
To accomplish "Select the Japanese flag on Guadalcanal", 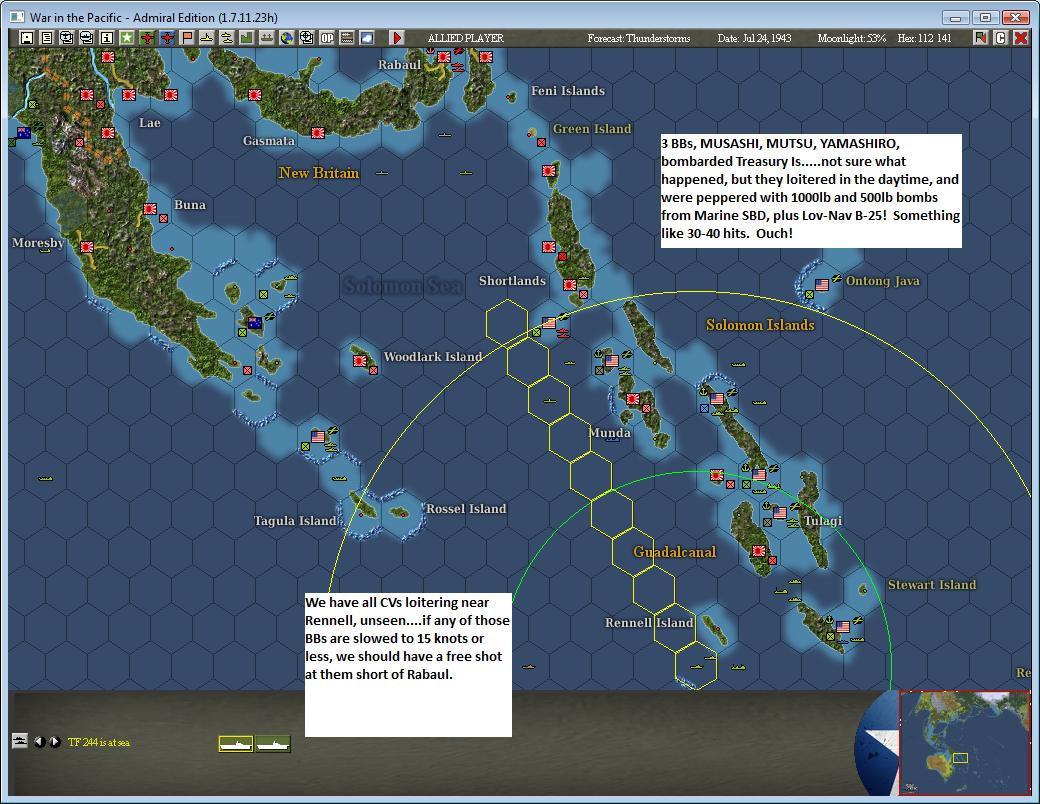I will click(x=759, y=551).
